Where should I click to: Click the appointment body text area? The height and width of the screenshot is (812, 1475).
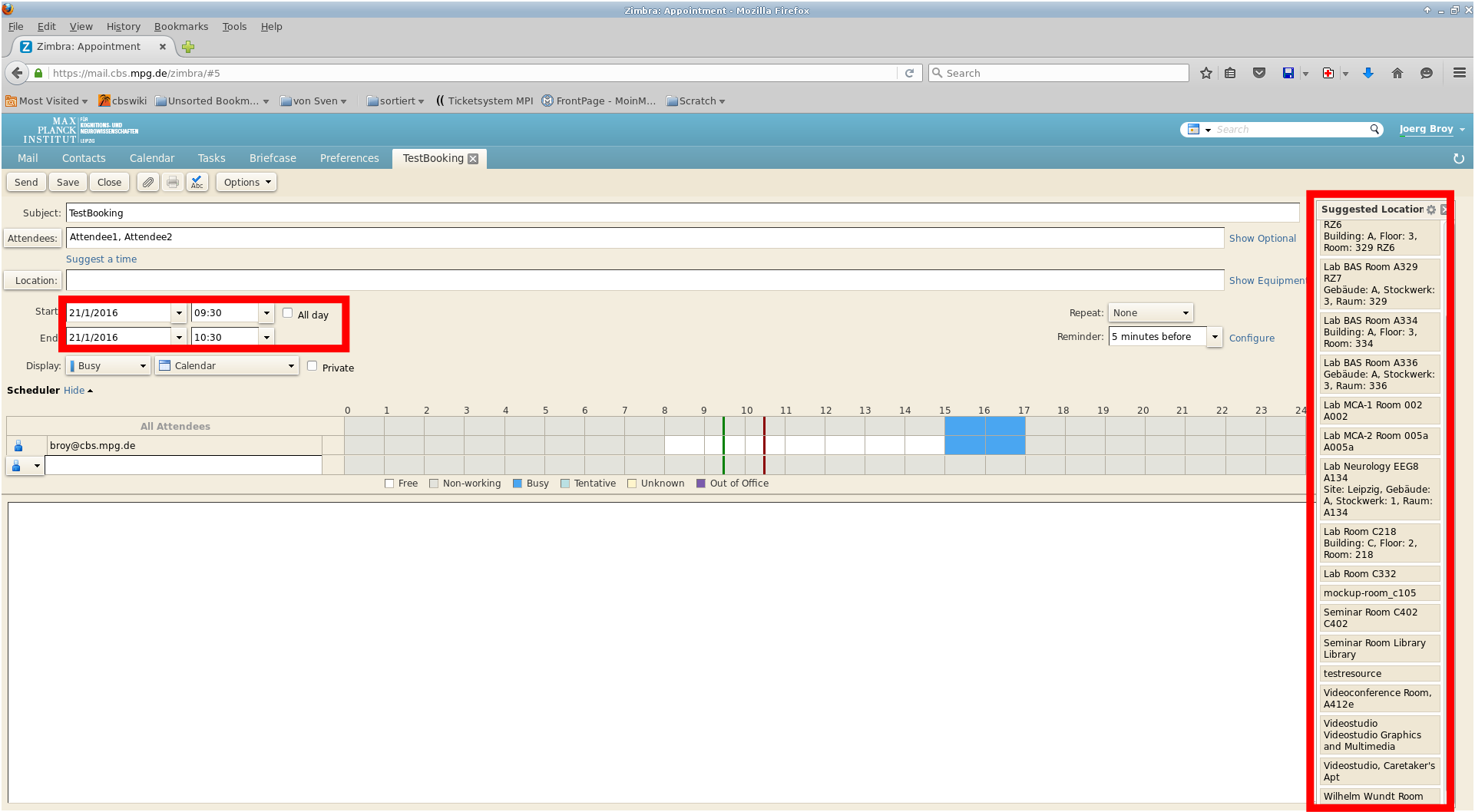[x=656, y=652]
